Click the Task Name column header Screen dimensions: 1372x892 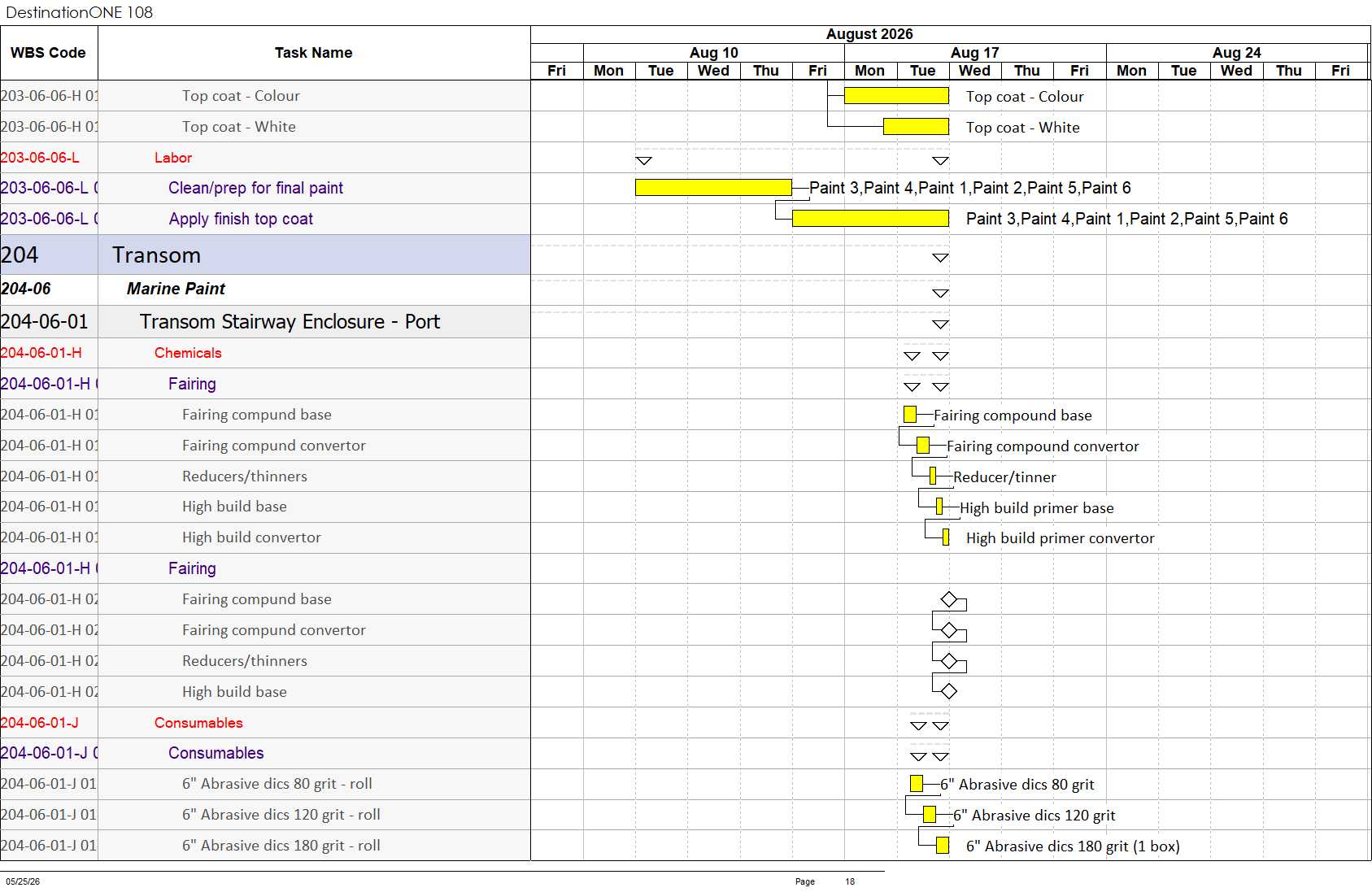314,53
